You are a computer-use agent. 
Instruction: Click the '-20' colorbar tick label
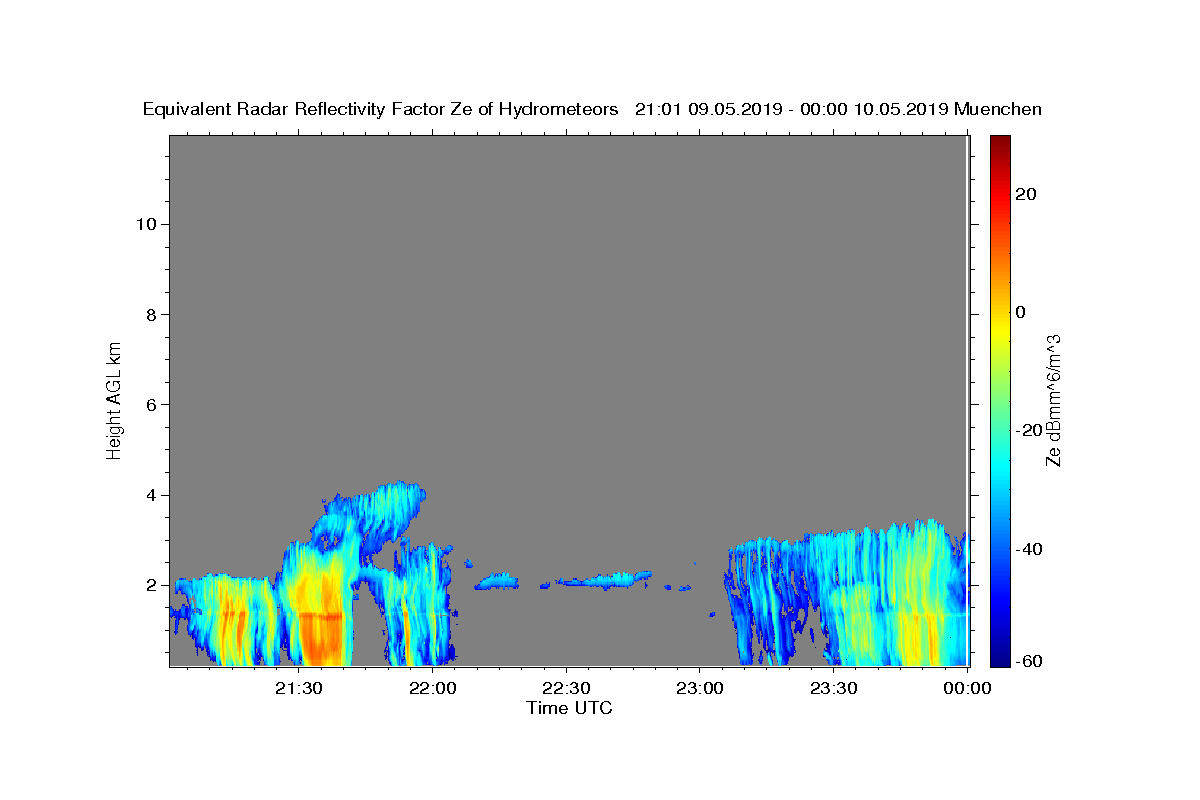[x=1029, y=430]
